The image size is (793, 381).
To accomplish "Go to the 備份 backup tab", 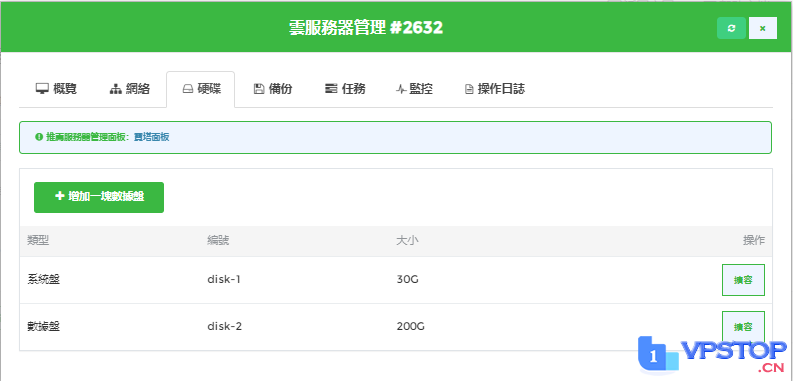I will (x=273, y=89).
